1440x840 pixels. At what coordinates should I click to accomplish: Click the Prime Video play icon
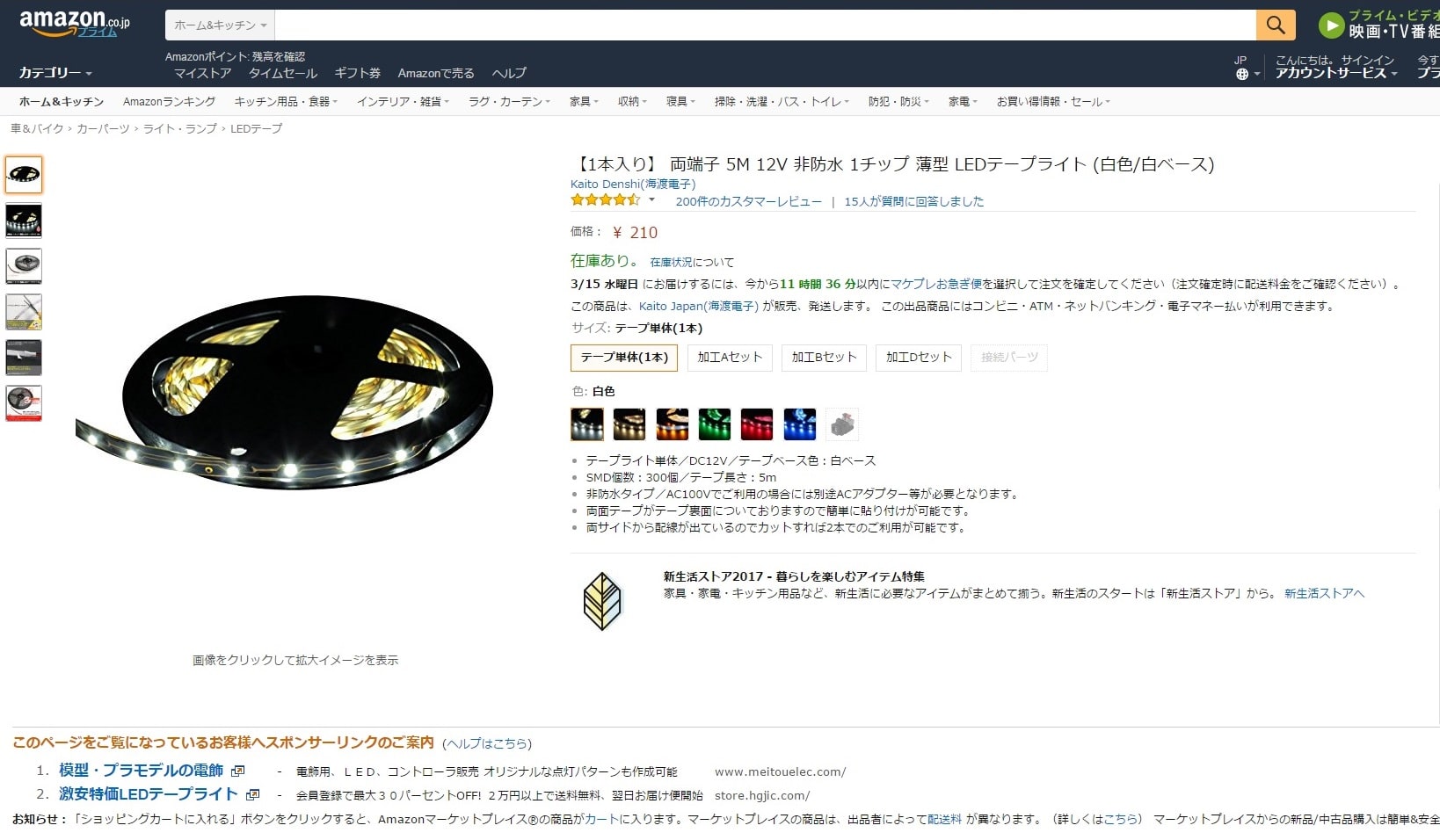1331,25
